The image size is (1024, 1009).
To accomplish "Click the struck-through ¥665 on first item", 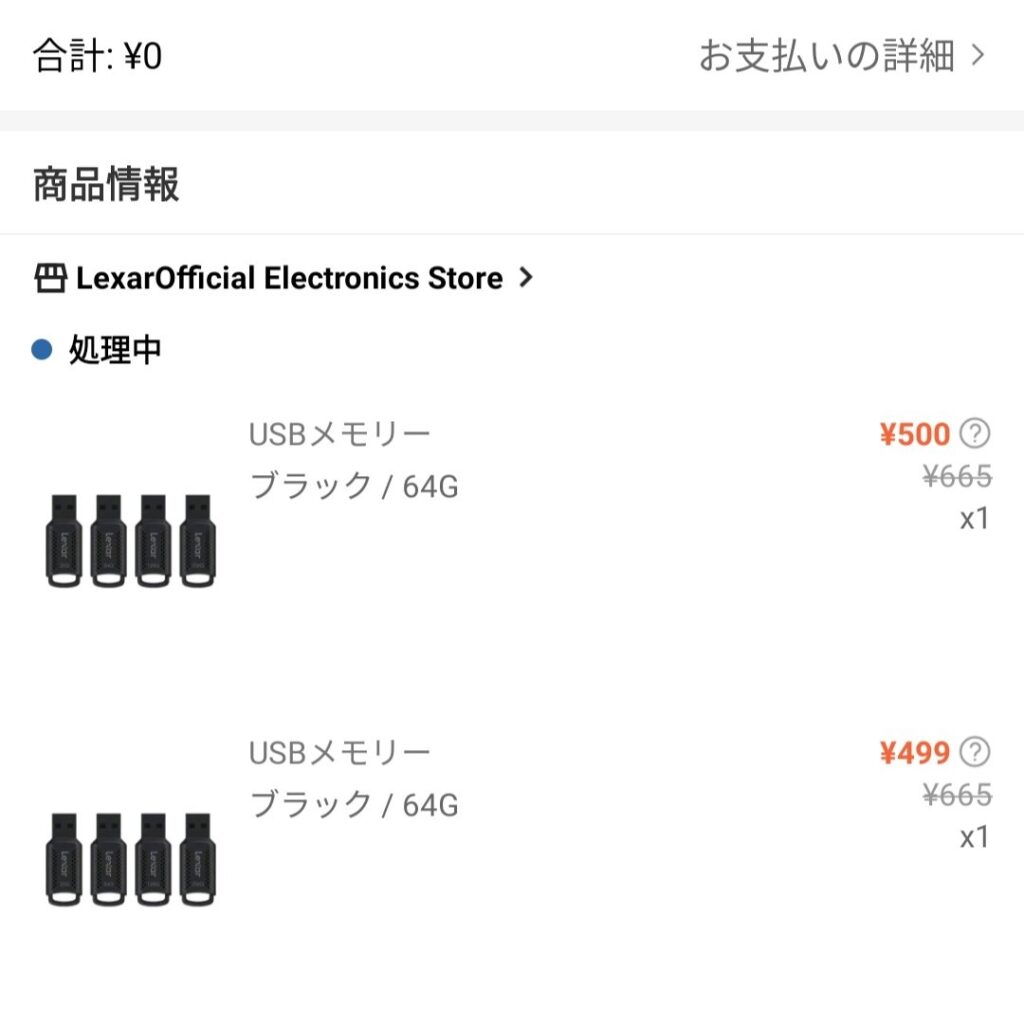I will [x=957, y=477].
